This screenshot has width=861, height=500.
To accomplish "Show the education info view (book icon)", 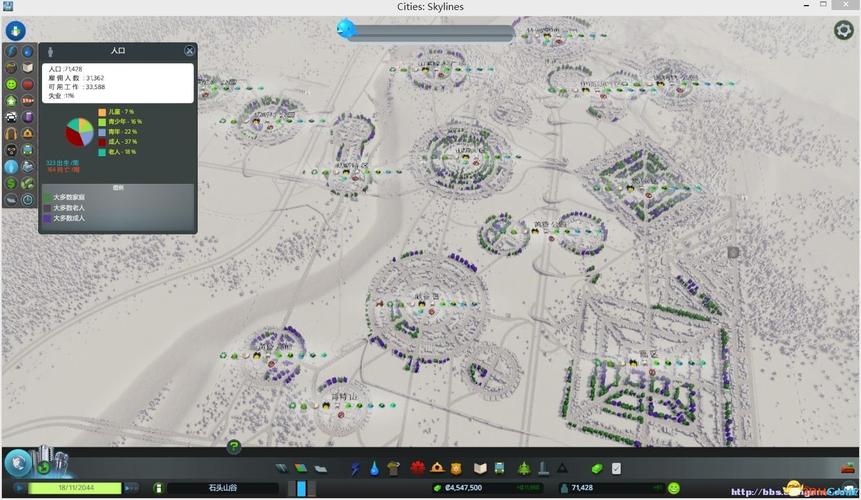I will click(27, 68).
